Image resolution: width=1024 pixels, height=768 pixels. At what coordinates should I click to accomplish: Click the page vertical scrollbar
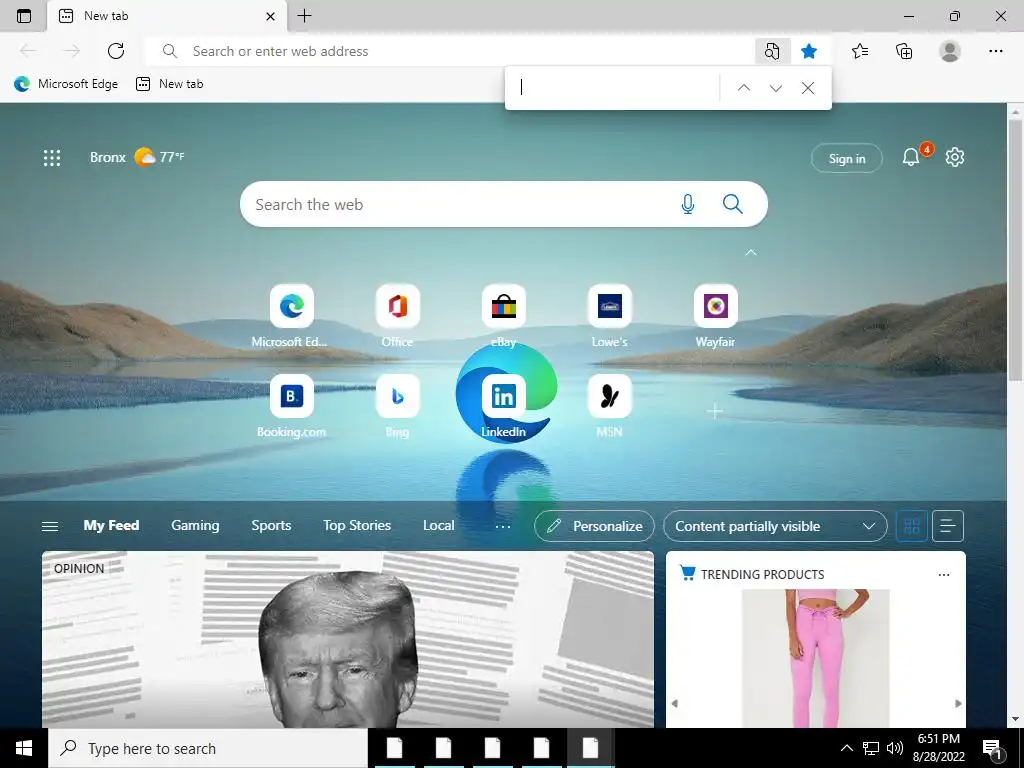[x=1015, y=249]
